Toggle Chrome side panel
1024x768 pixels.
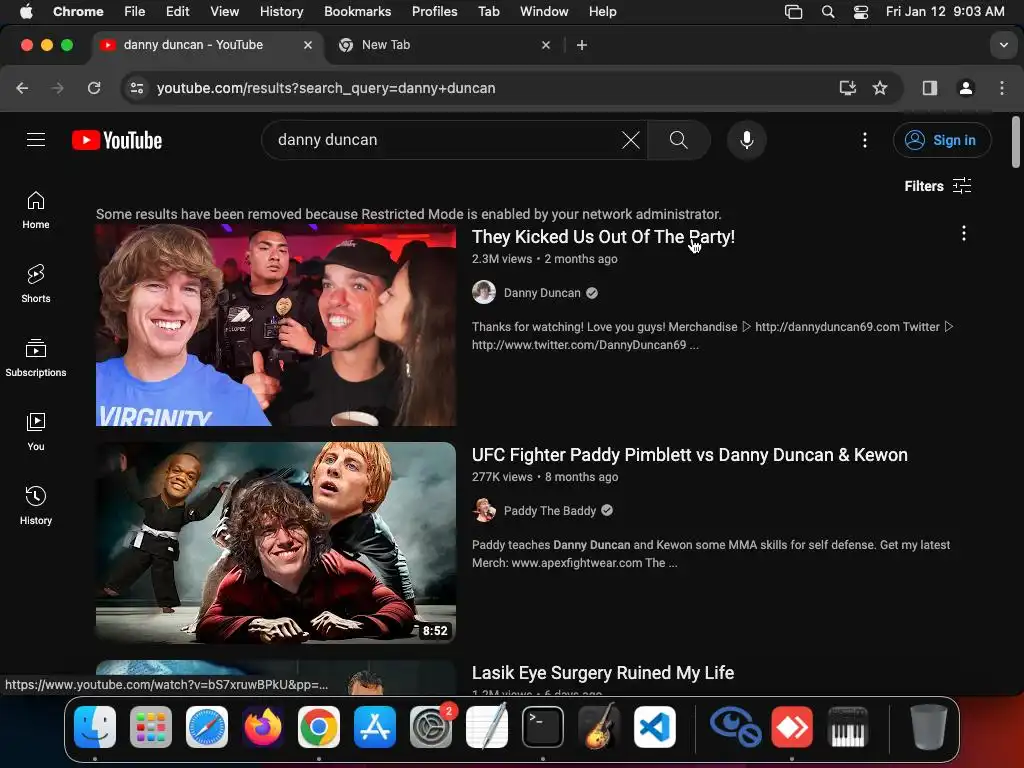pos(930,88)
